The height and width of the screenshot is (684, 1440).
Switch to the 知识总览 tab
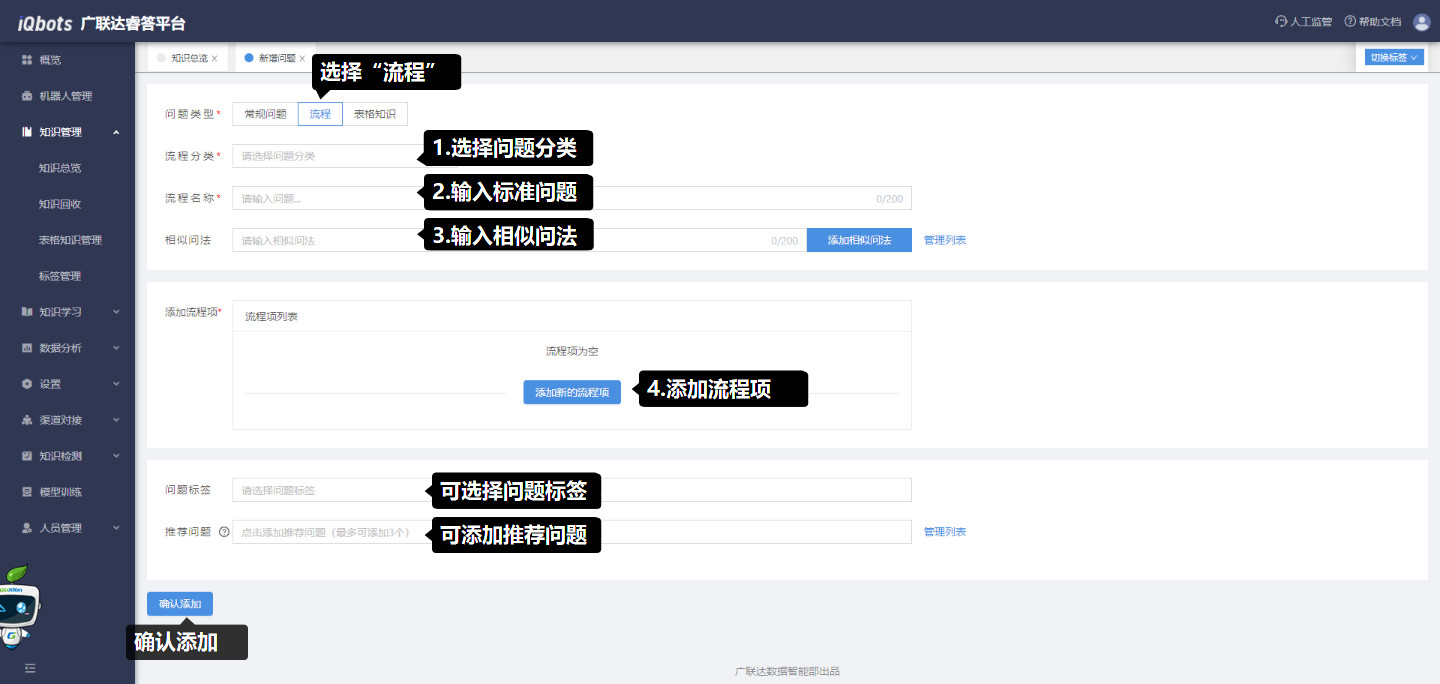click(x=188, y=58)
